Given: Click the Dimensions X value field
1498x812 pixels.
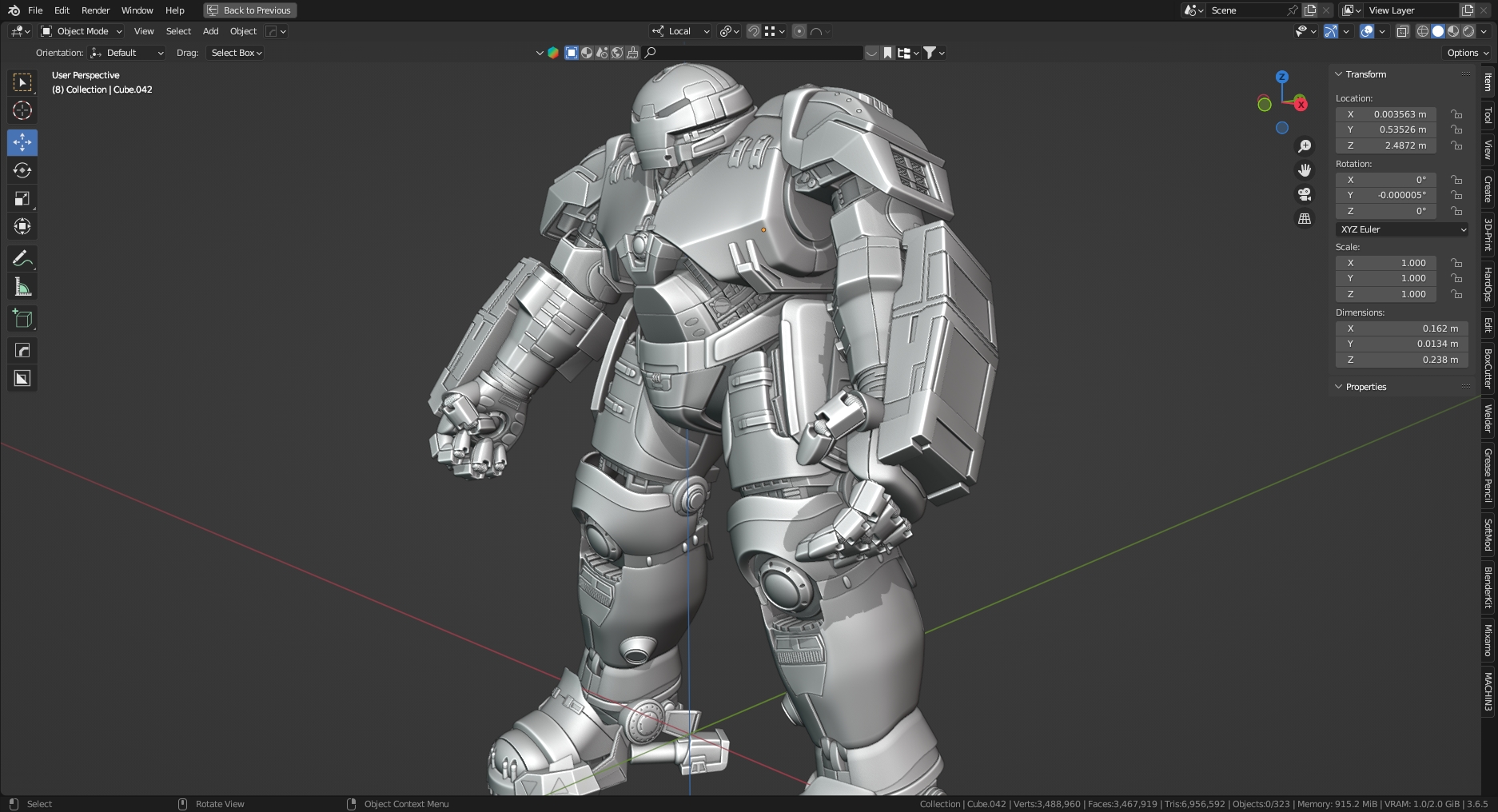Looking at the screenshot, I should [x=1402, y=328].
